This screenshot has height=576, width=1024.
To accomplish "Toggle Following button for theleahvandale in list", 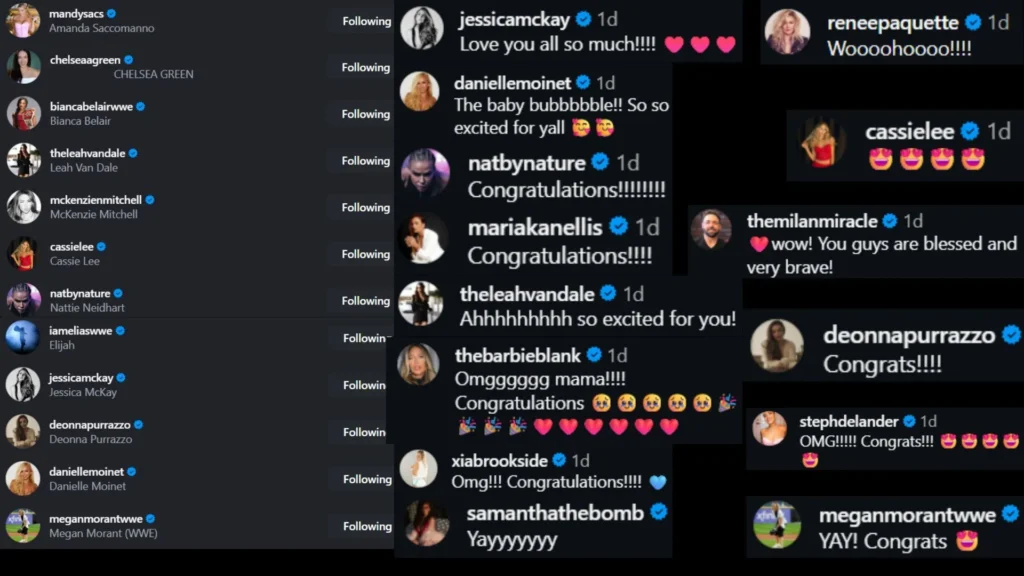I will 365,161.
